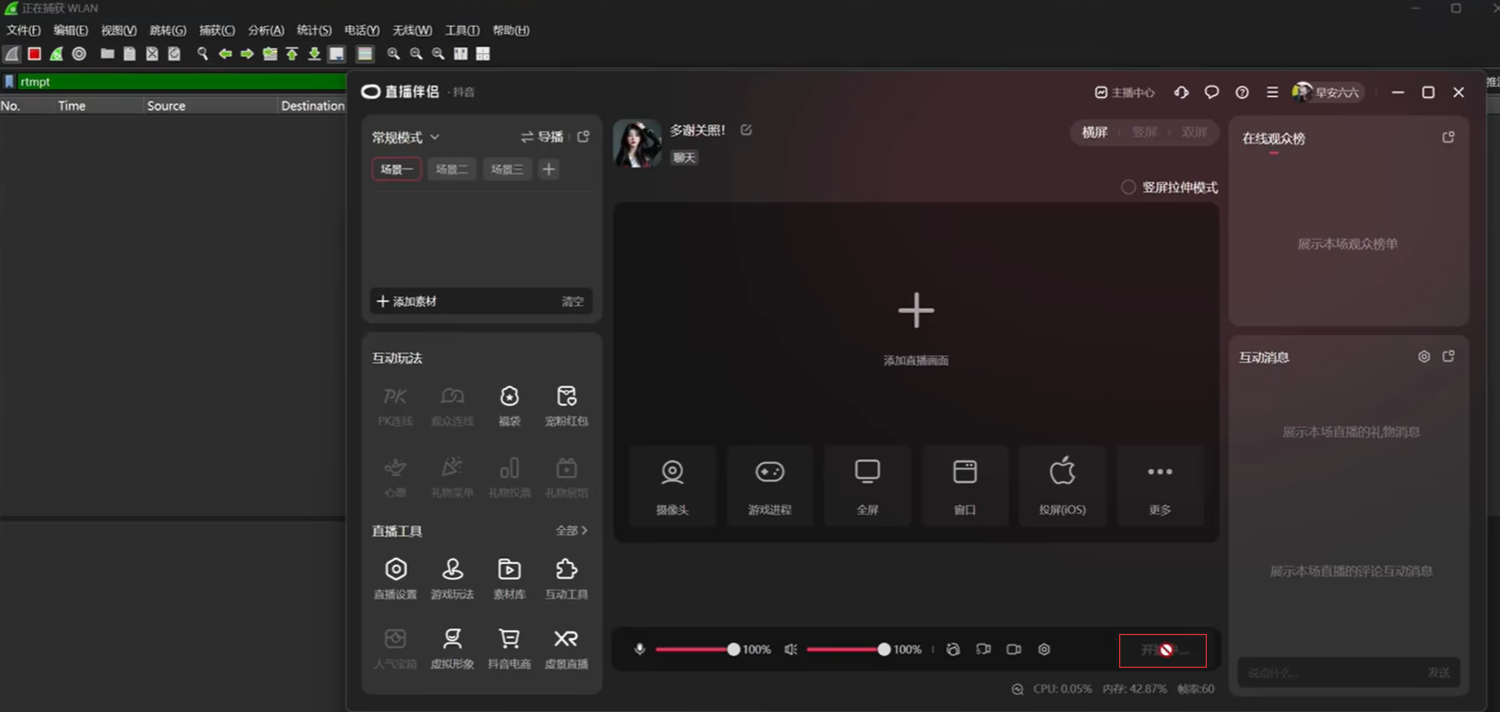Mute the microphone in the bottom bar
The image size is (1500, 712).
[x=640, y=650]
